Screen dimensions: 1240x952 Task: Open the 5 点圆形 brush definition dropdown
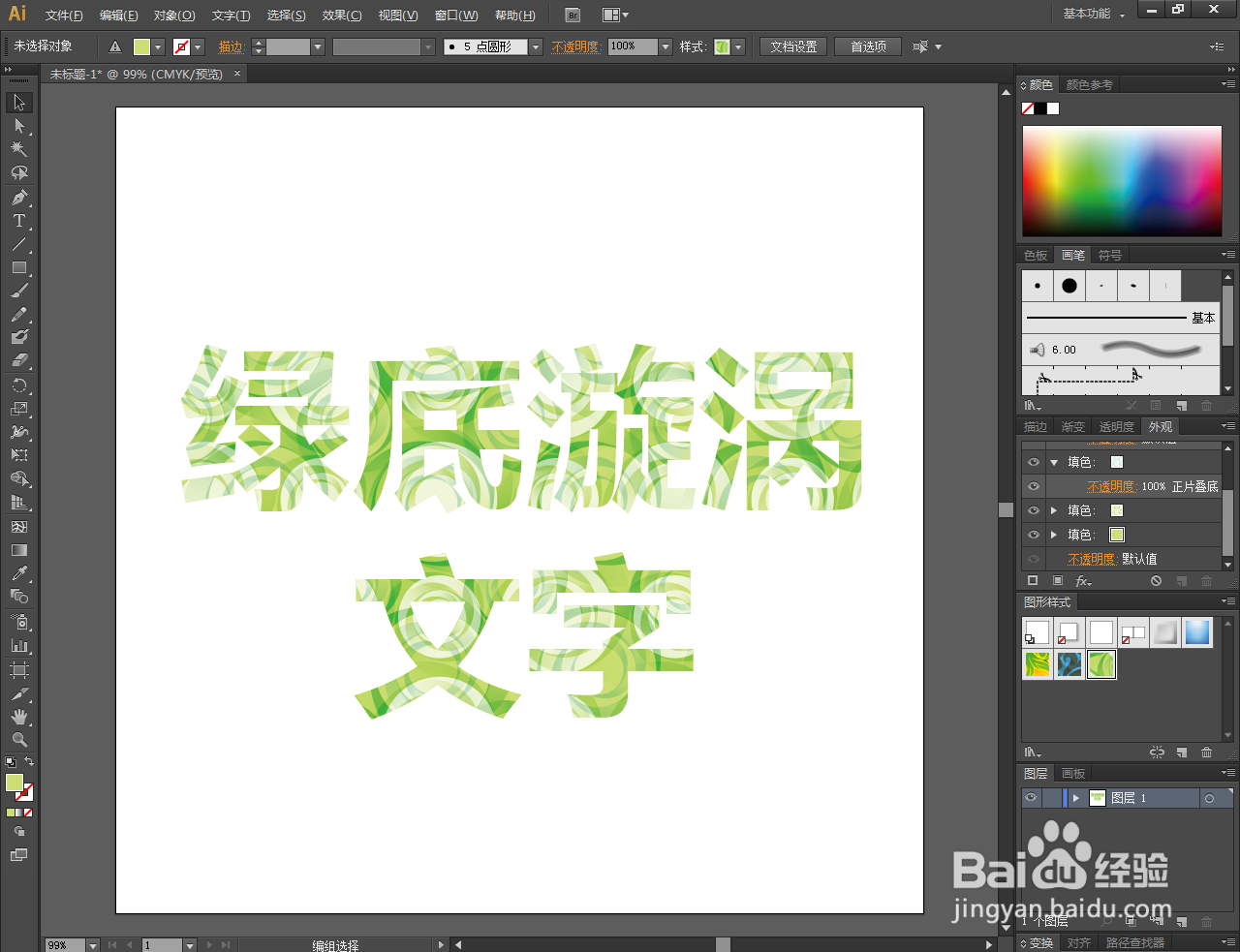pos(536,46)
